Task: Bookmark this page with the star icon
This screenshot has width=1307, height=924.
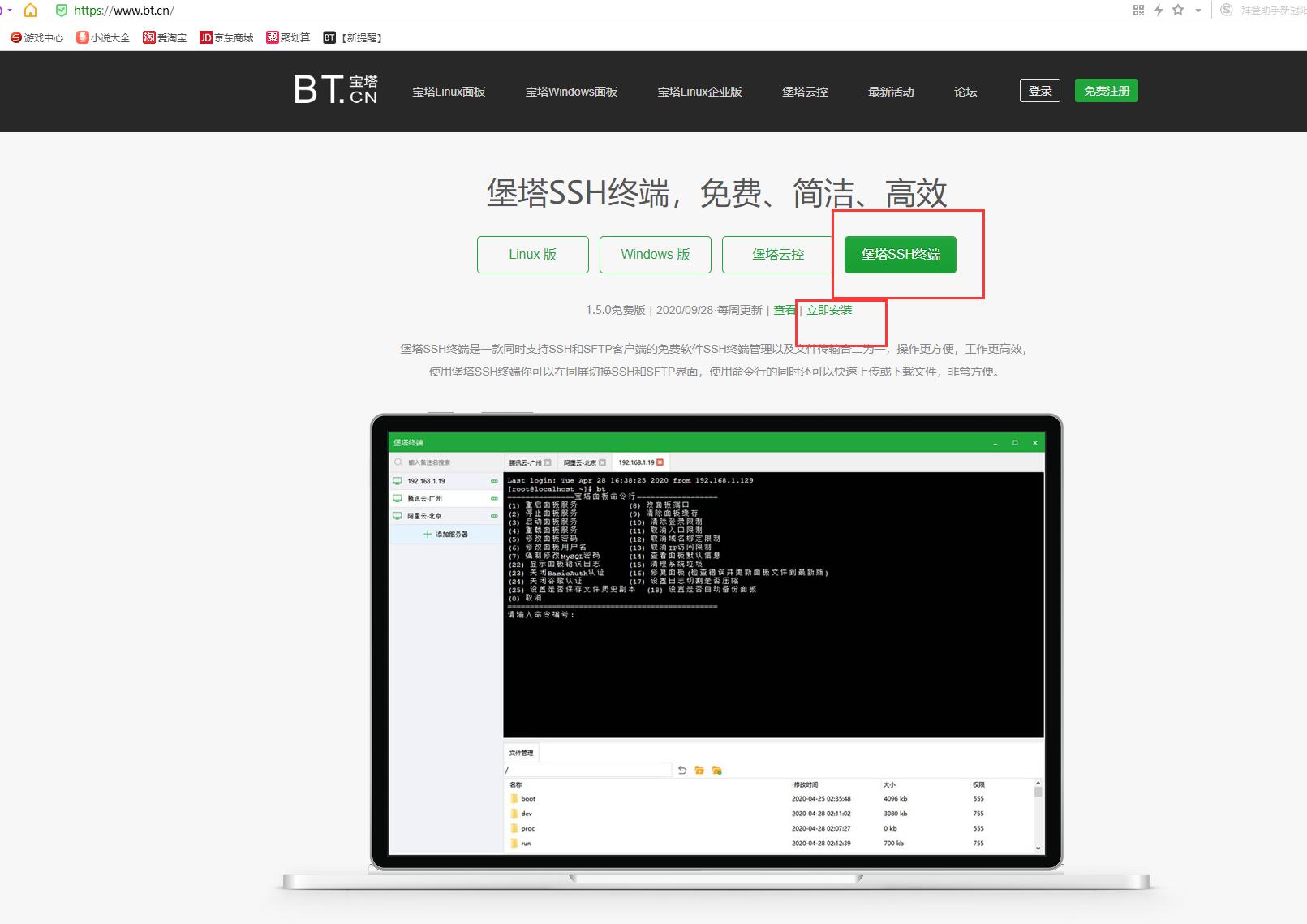Action: click(x=1178, y=10)
